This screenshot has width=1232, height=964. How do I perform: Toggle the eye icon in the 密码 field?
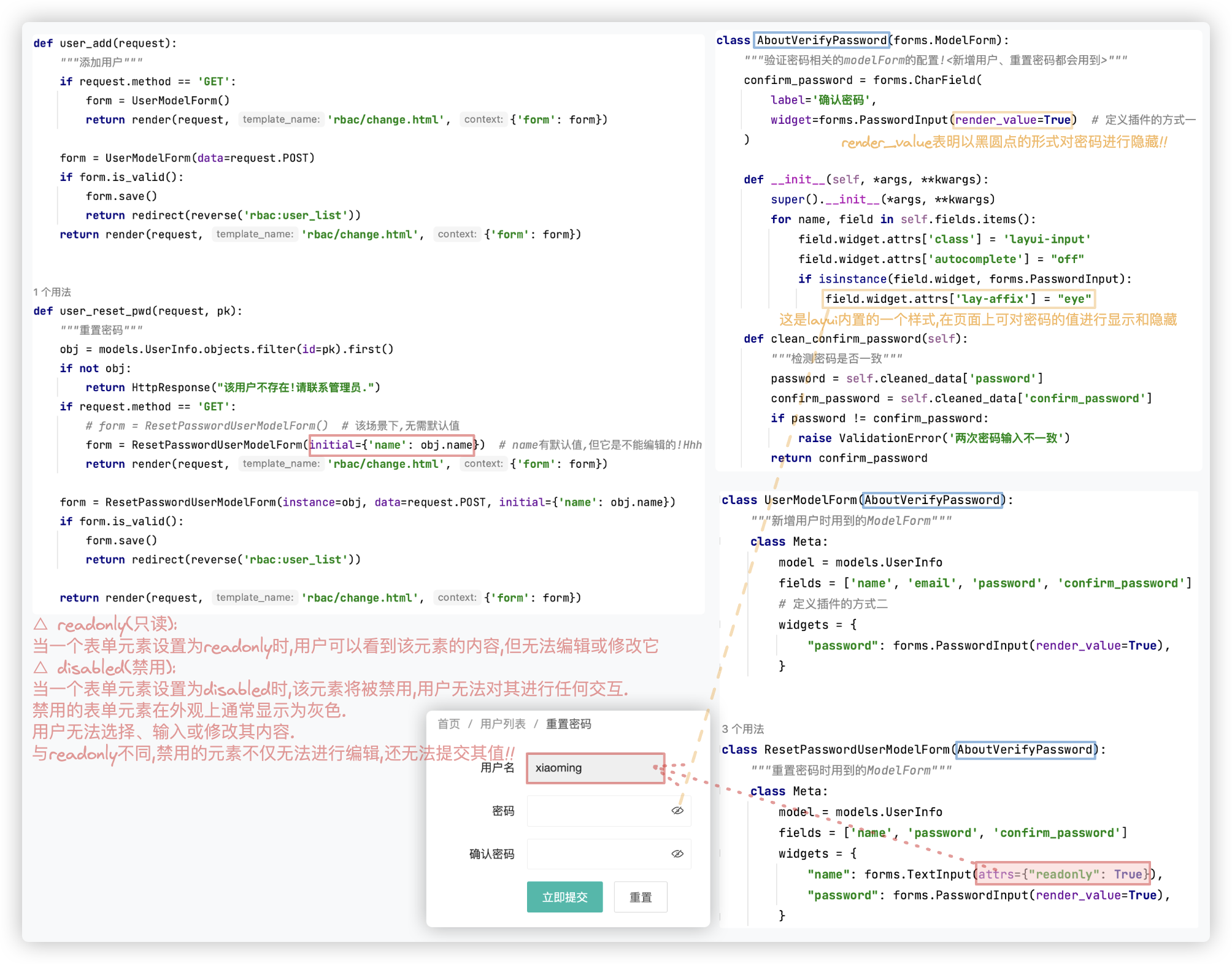point(677,811)
